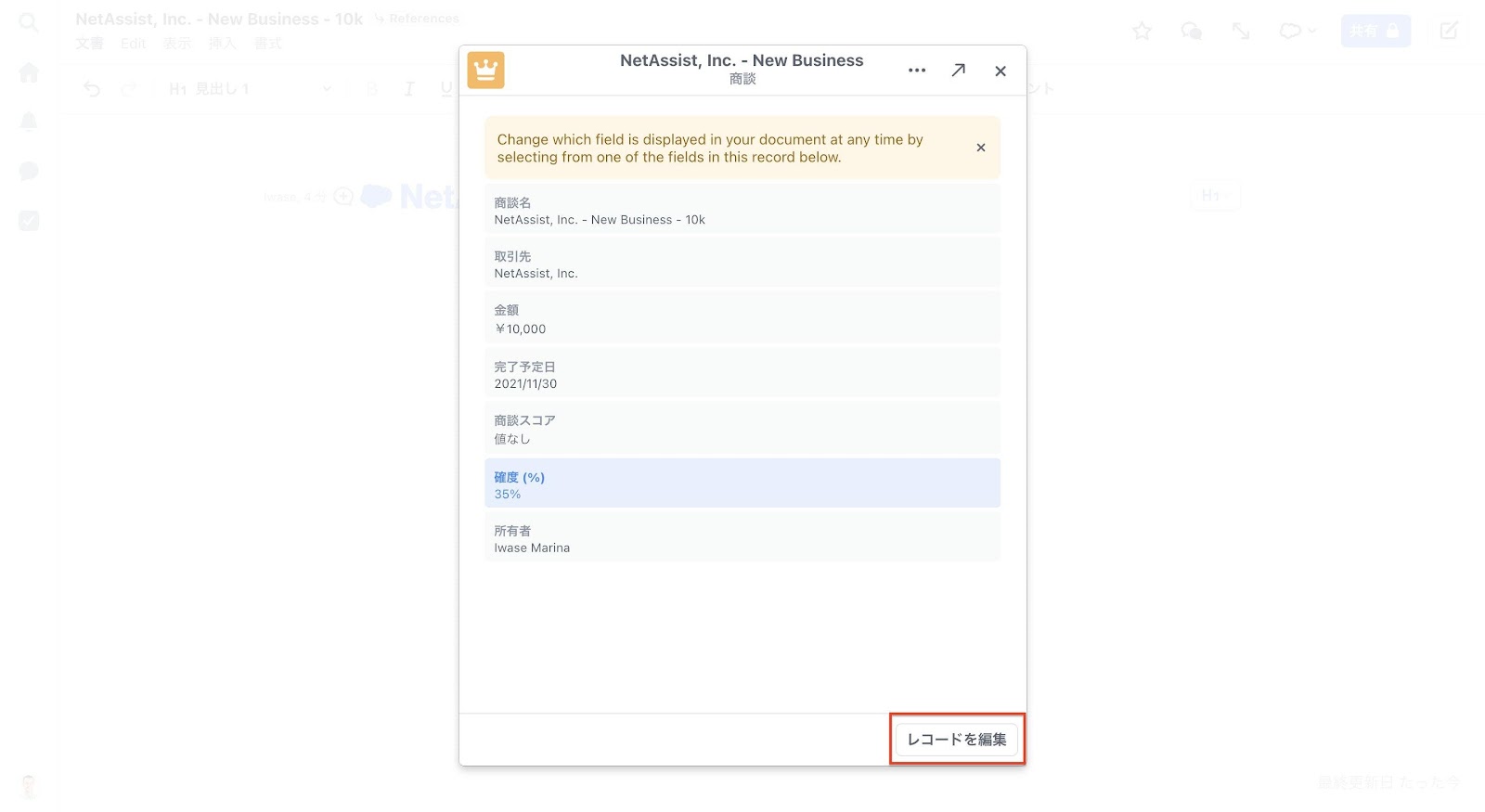
Task: Select the 所有者 Iwase Marina field row
Action: 742,538
